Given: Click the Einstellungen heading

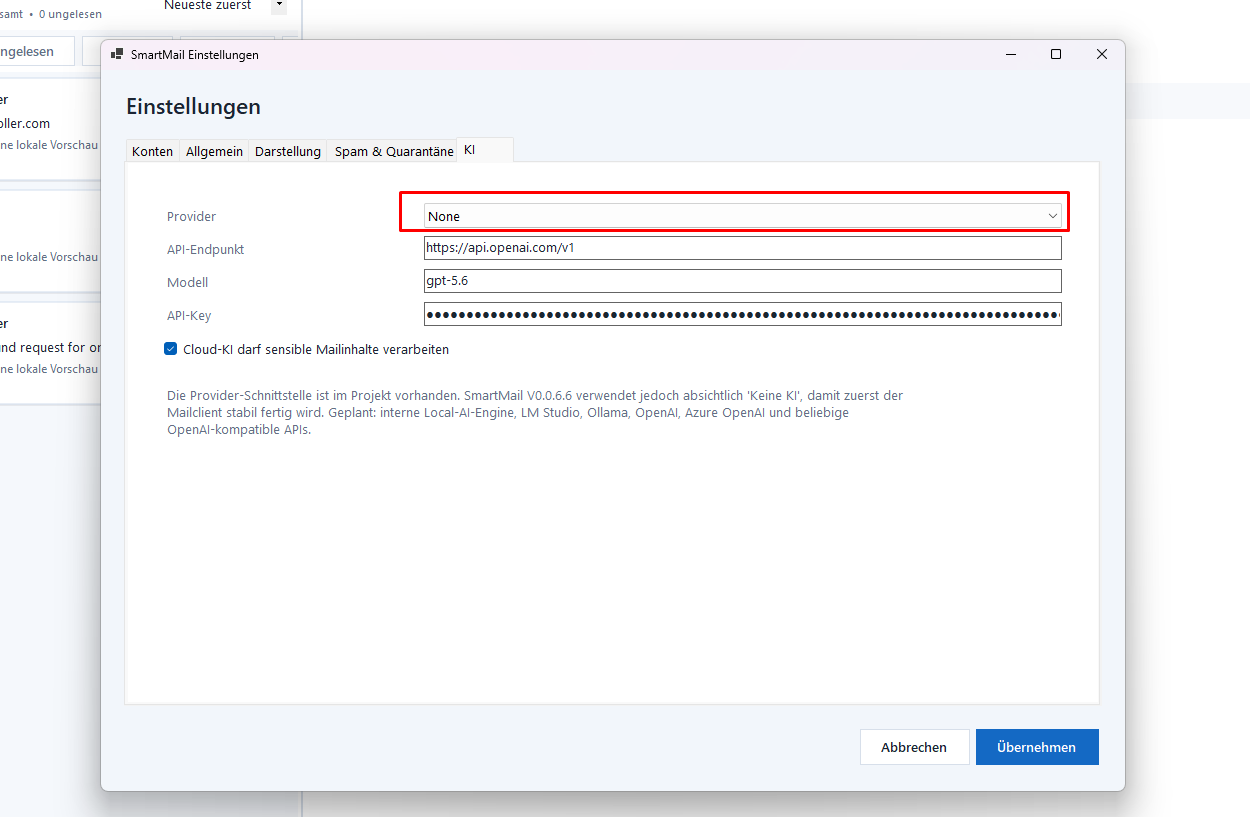Looking at the screenshot, I should (x=193, y=107).
